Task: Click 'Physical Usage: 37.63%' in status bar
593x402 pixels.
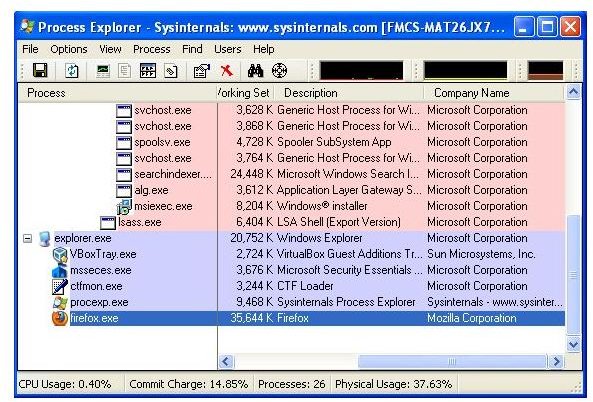Action: coord(393,385)
